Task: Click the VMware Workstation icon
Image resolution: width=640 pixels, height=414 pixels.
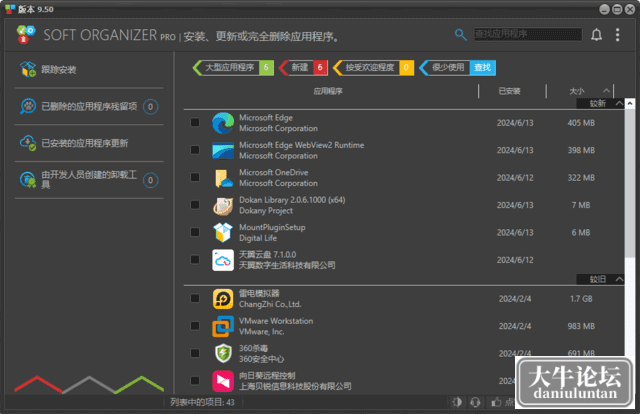Action: 223,326
